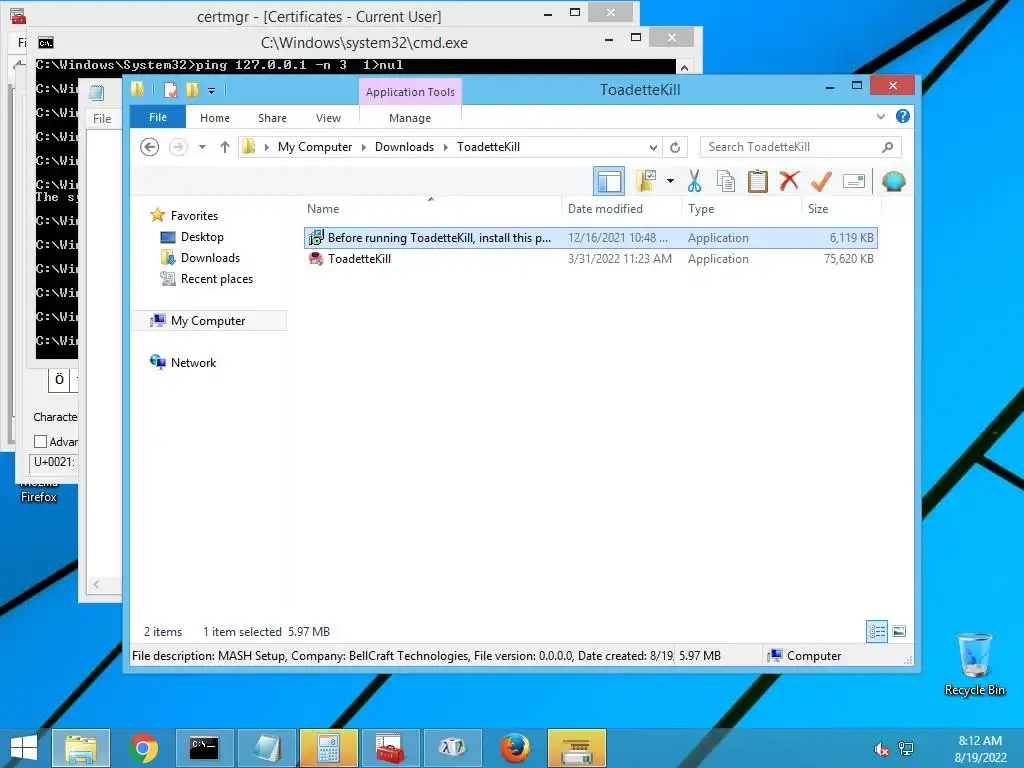Open the Manage ribbon tab
This screenshot has width=1024, height=768.
click(x=409, y=118)
